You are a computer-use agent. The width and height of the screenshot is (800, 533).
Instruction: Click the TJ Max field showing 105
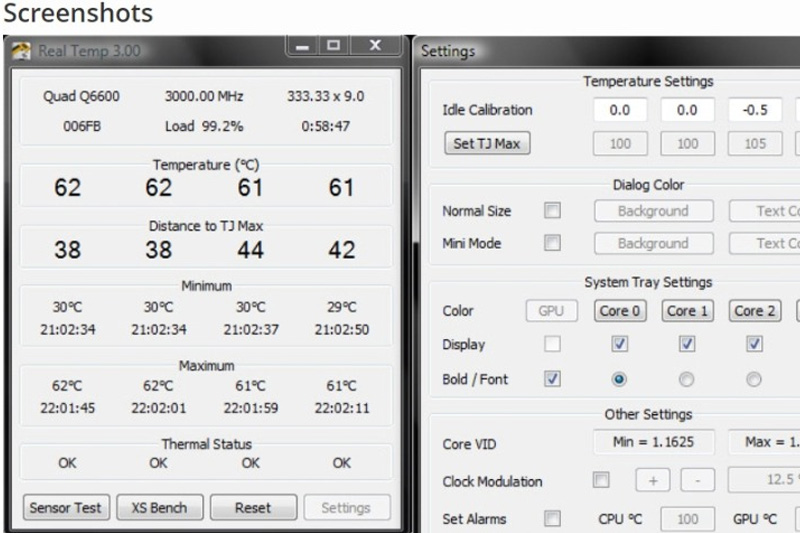pos(755,144)
